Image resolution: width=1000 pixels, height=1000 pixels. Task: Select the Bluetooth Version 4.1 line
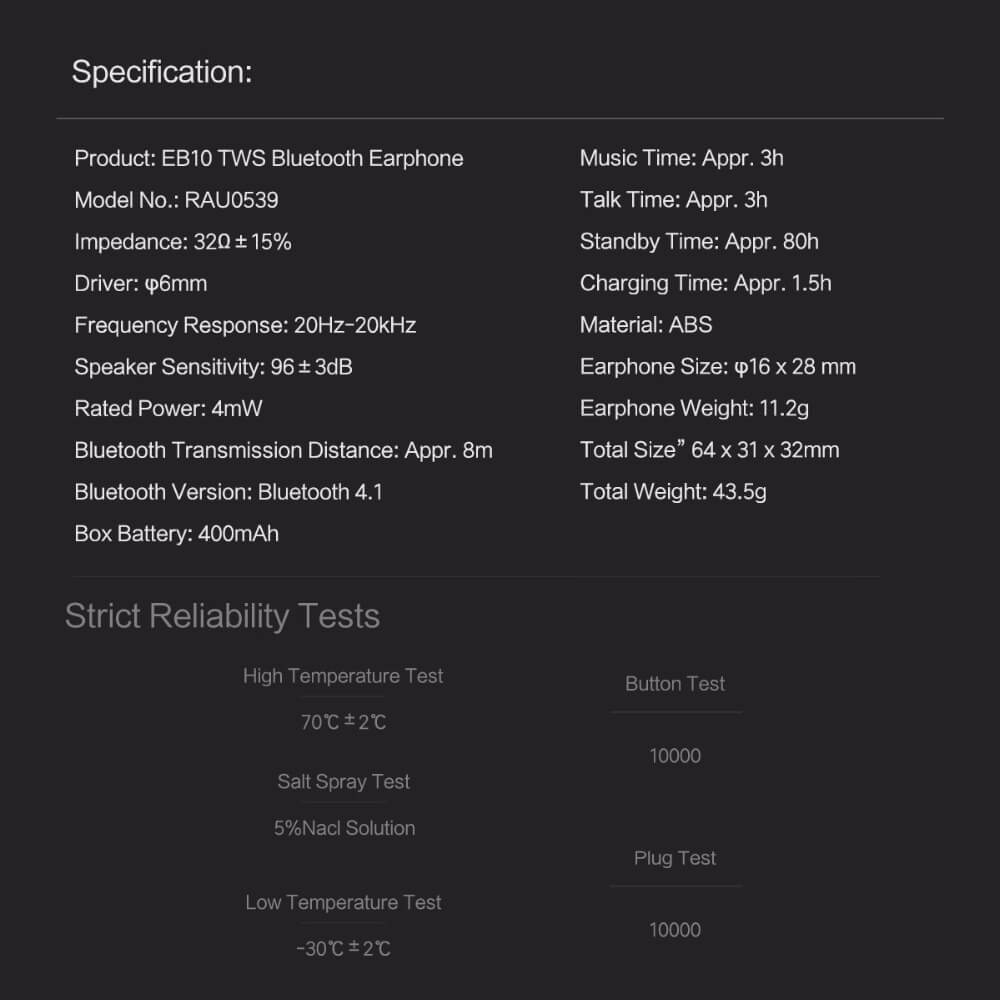tap(228, 492)
